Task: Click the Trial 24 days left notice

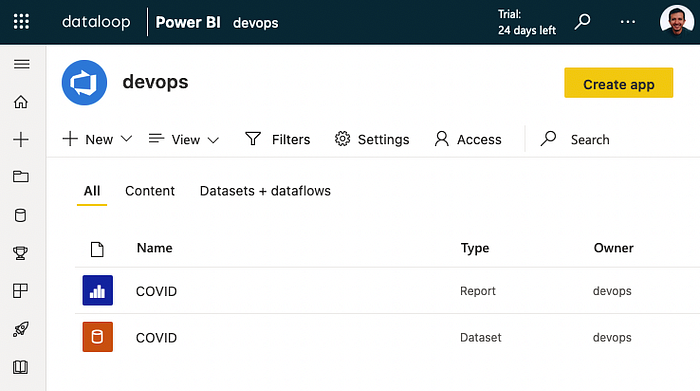Action: (527, 22)
